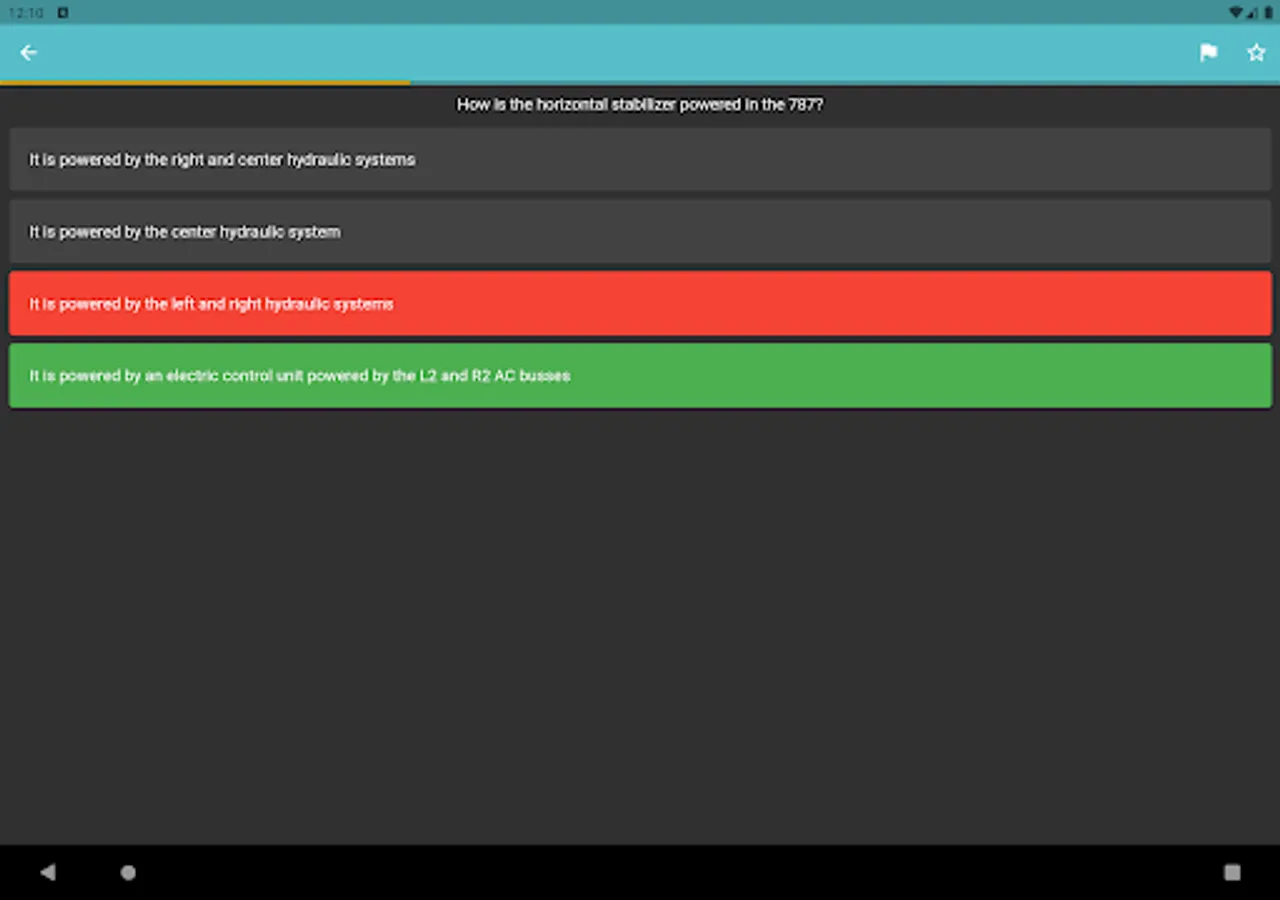Tap the Wi-Fi icon in the status bar
Image resolution: width=1280 pixels, height=900 pixels.
(1236, 13)
